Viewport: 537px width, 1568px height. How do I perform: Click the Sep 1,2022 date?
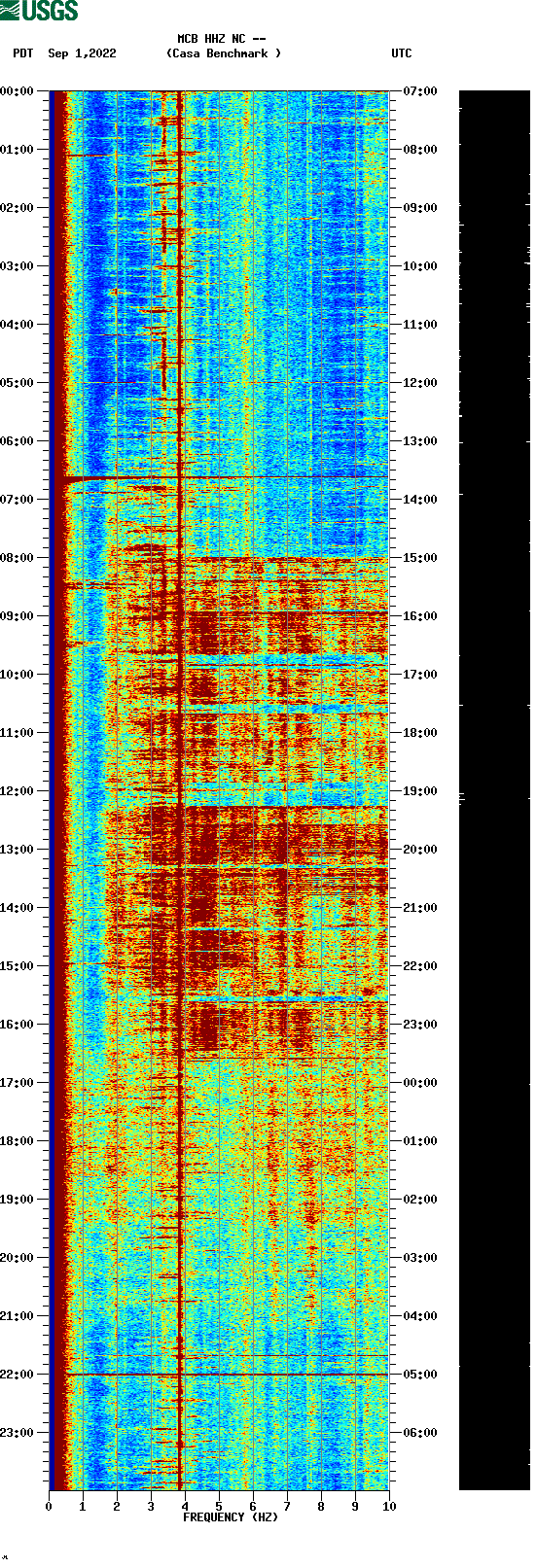[82, 53]
